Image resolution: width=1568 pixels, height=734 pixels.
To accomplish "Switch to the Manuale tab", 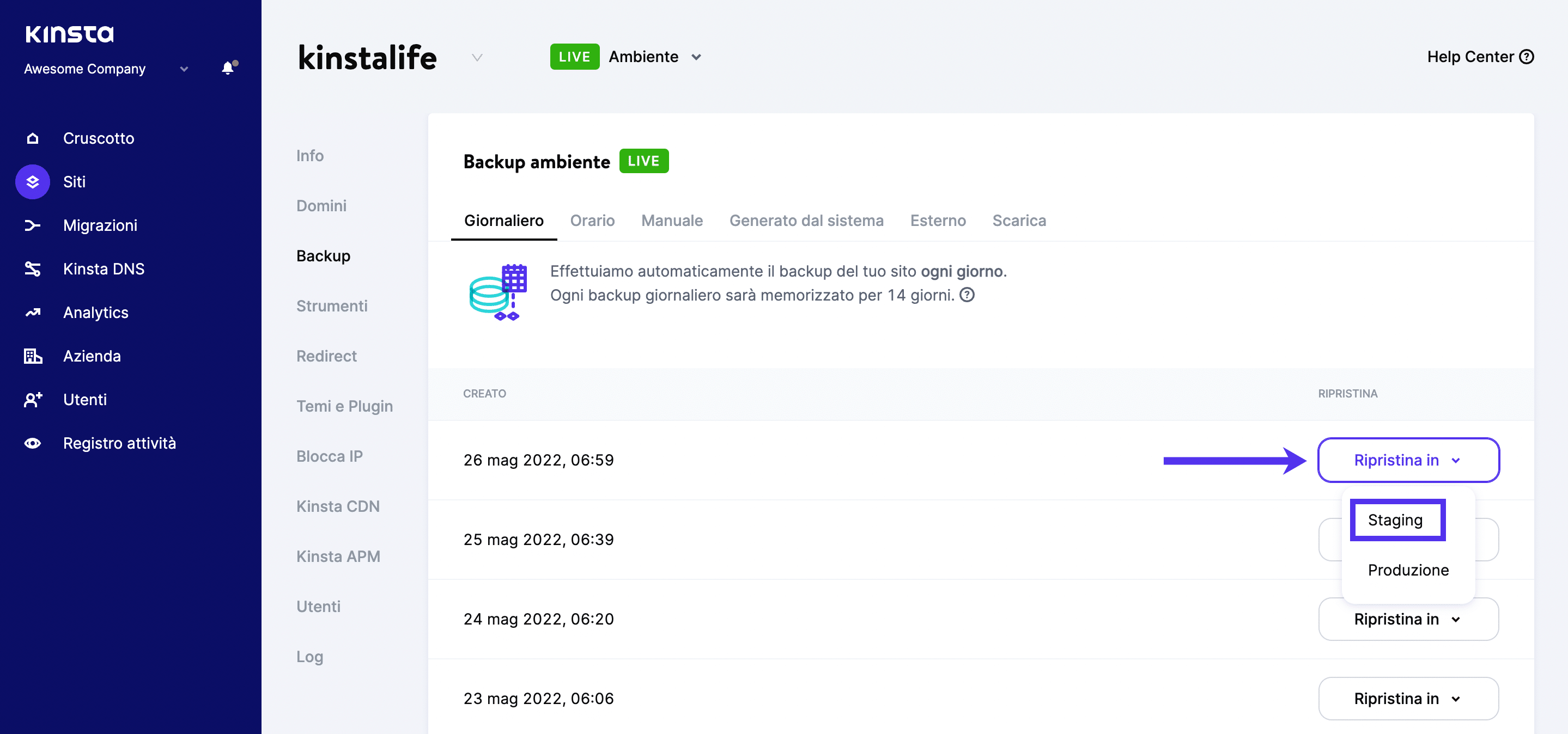I will [x=672, y=221].
